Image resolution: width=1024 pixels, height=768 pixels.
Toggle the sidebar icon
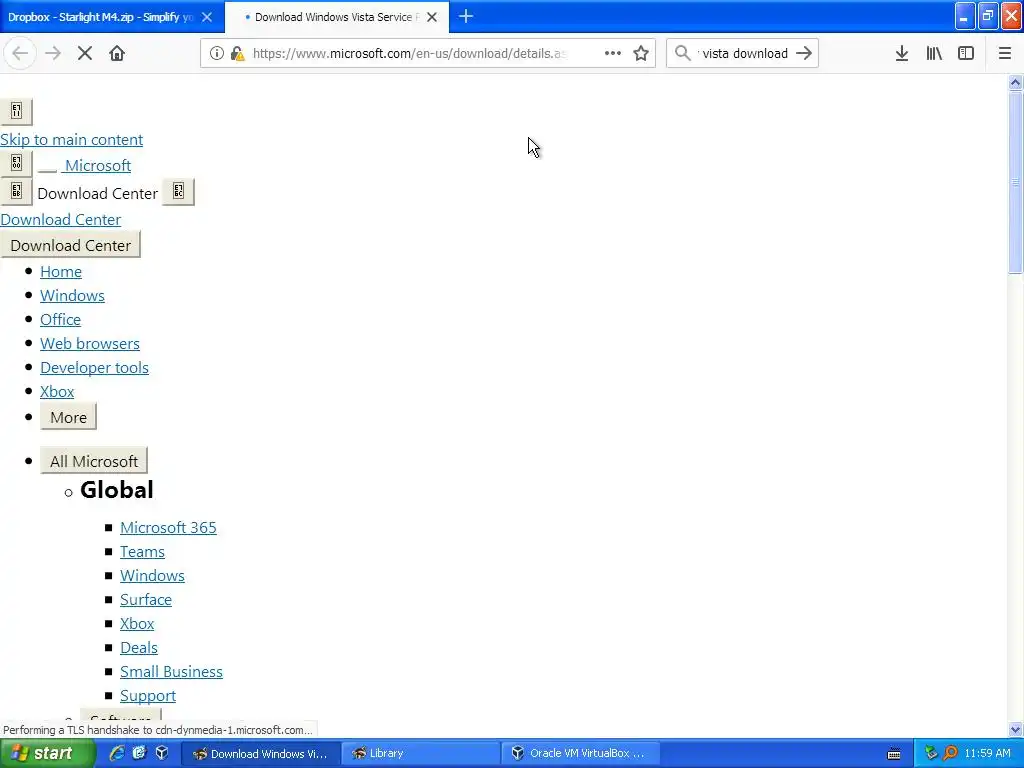[x=966, y=54]
